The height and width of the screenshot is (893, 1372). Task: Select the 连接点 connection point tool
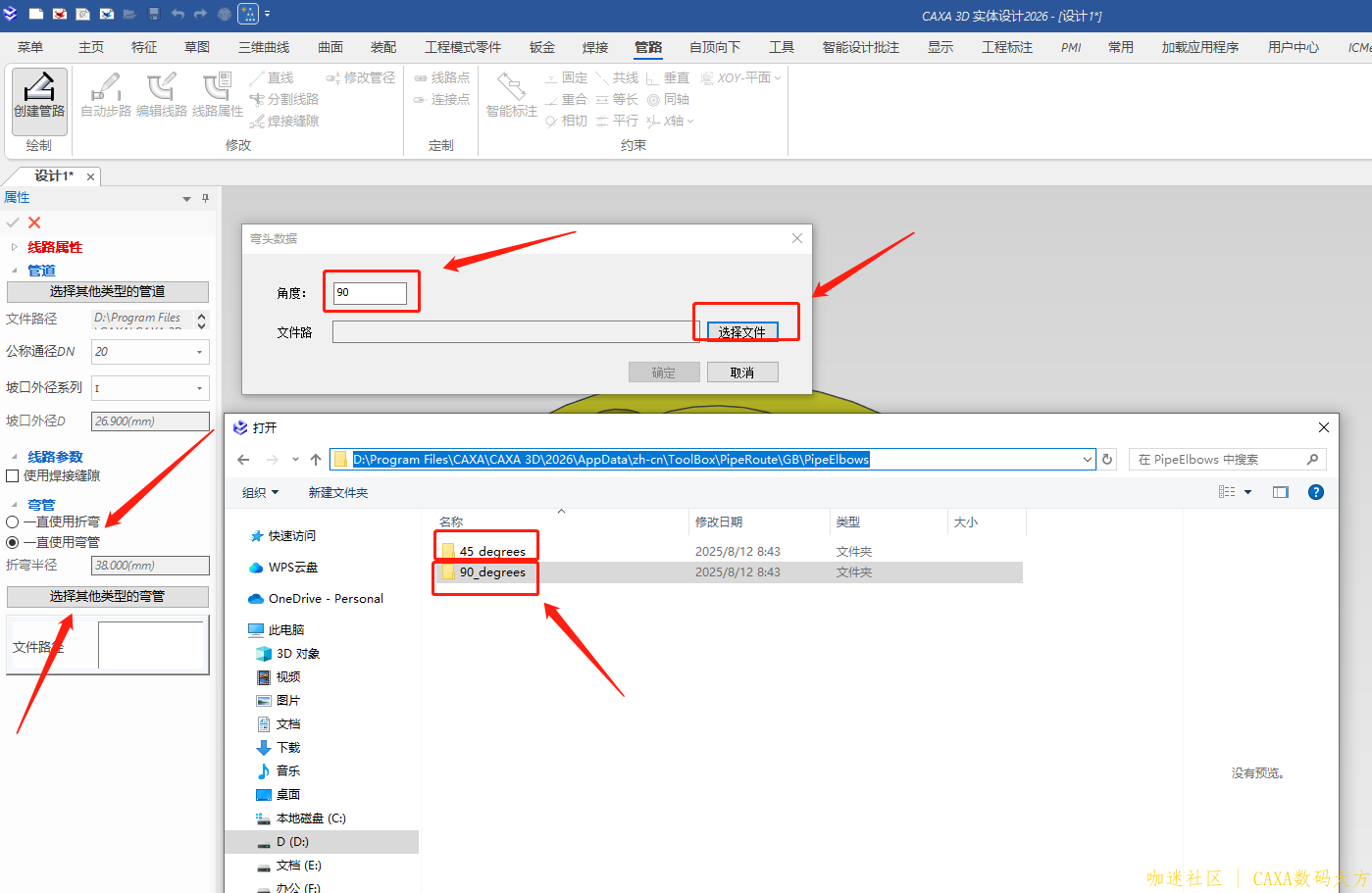(x=441, y=99)
